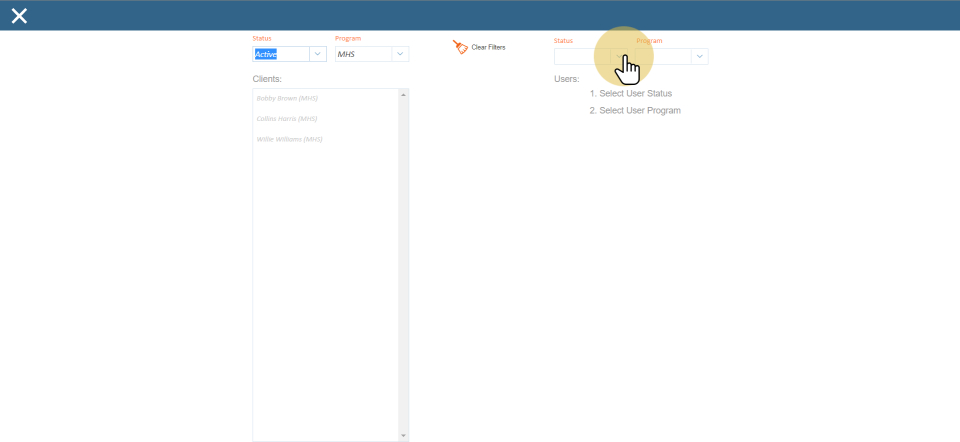Click the Clients list scrollbar track

click(x=403, y=260)
